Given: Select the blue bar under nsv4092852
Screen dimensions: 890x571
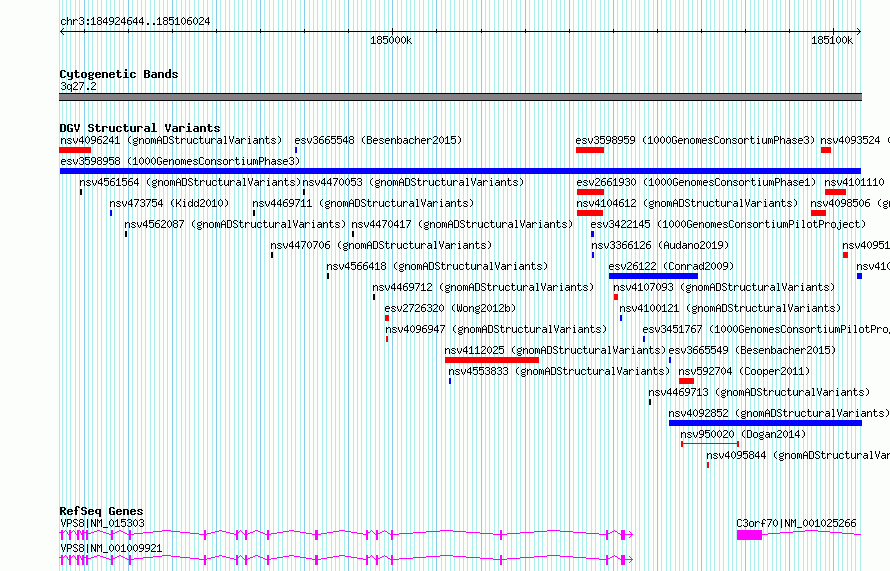Looking at the screenshot, I should pyautogui.click(x=765, y=423).
